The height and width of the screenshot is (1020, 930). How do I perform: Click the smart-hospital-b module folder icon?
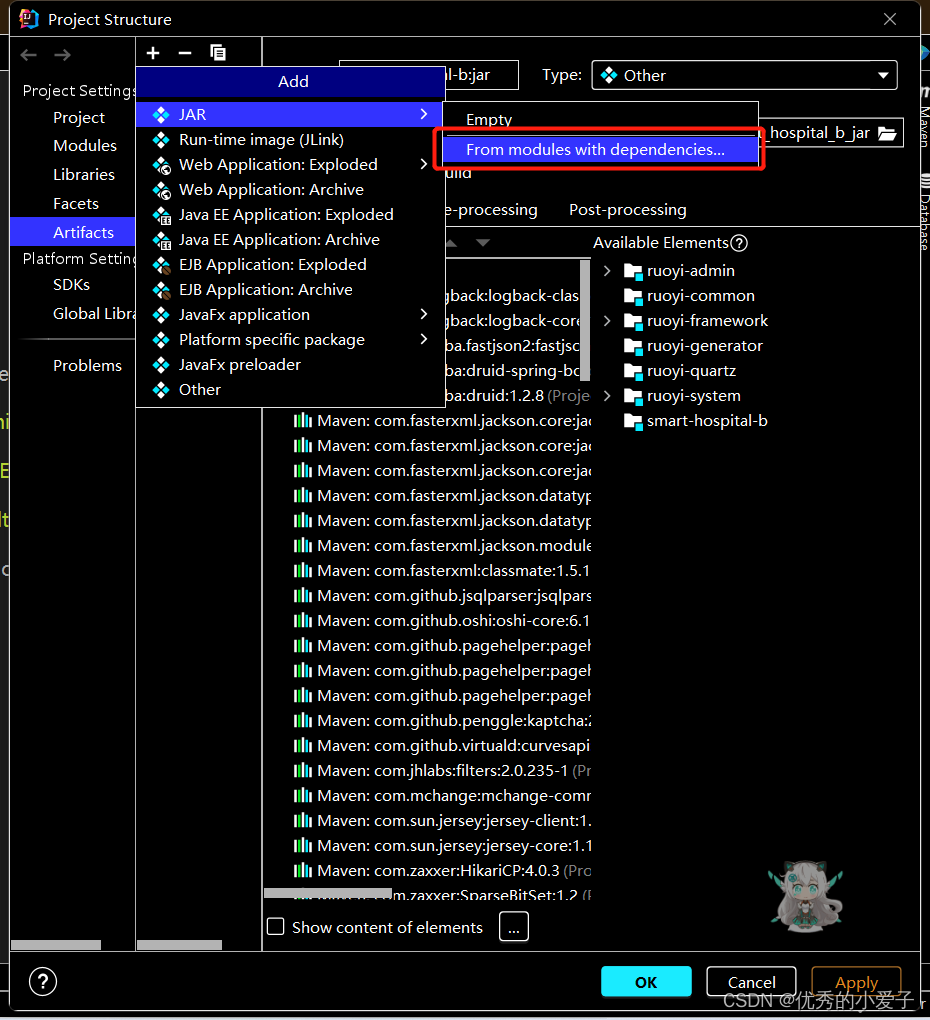point(633,421)
